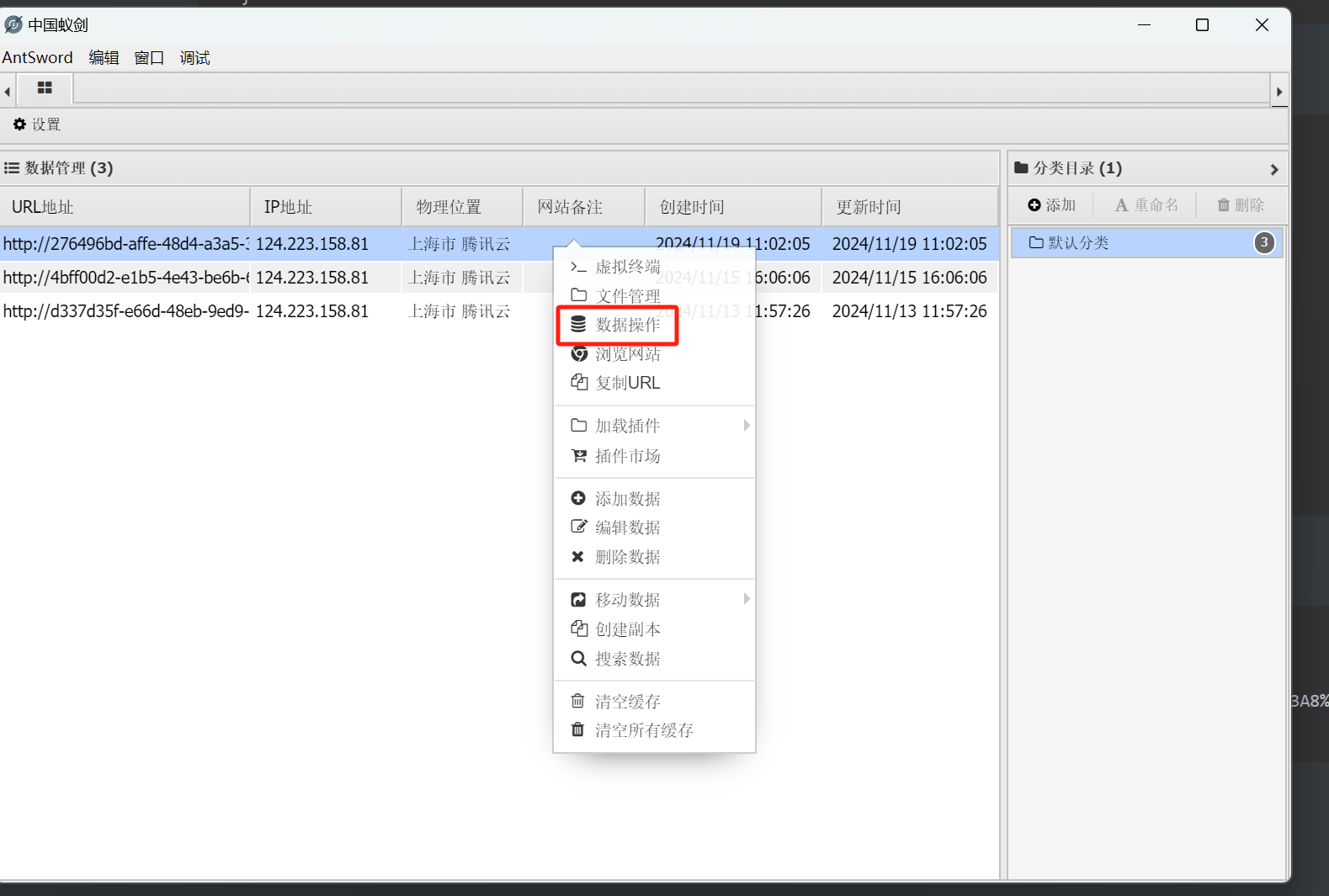
Task: Click the 添加 category button
Action: click(x=1052, y=205)
